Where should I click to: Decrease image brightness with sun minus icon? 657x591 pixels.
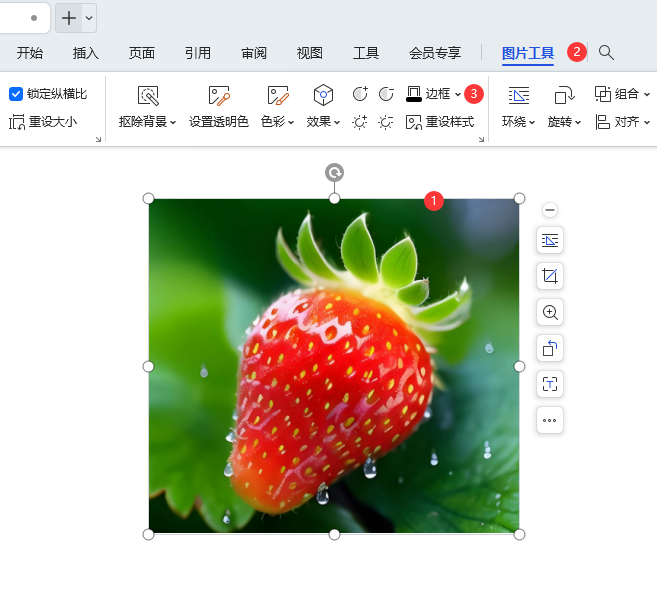point(386,122)
